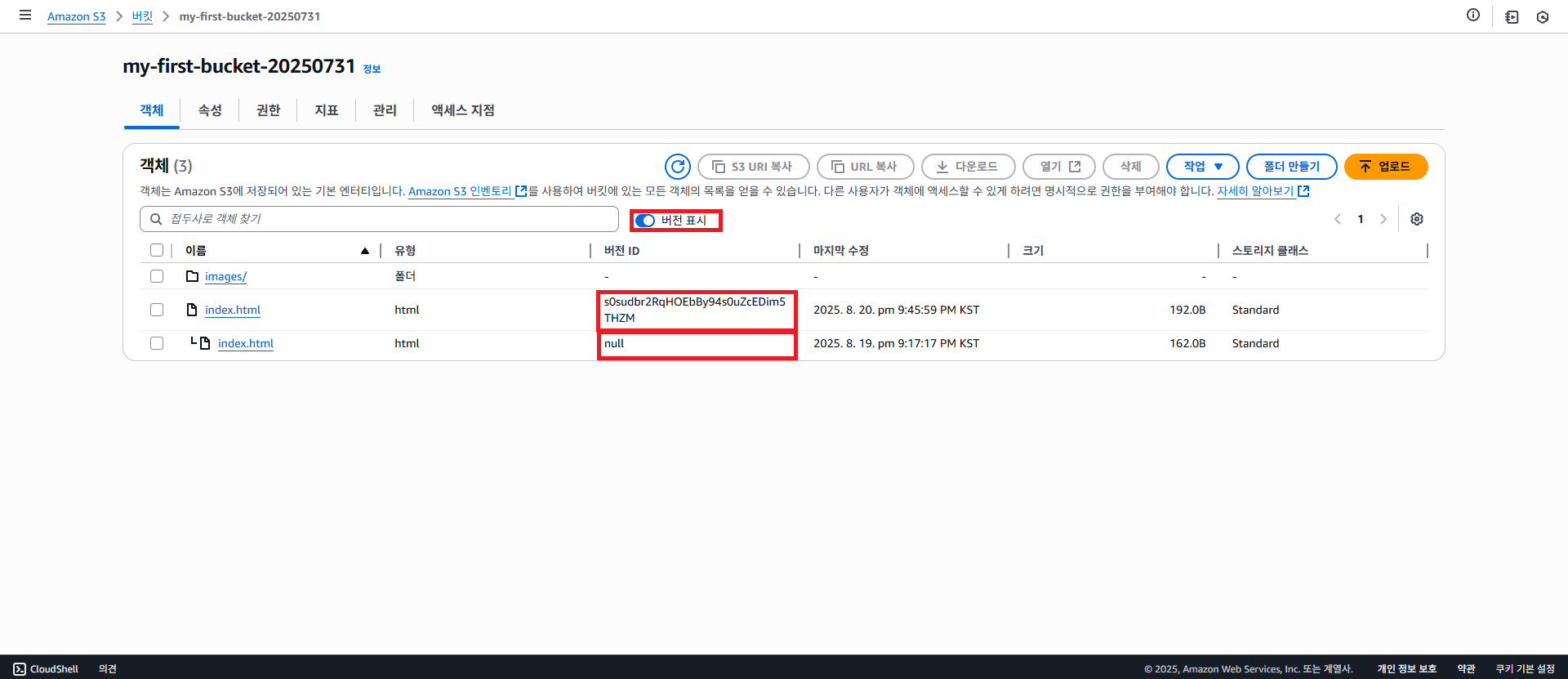
Task: Click the info panel icon in header
Action: tap(1473, 15)
